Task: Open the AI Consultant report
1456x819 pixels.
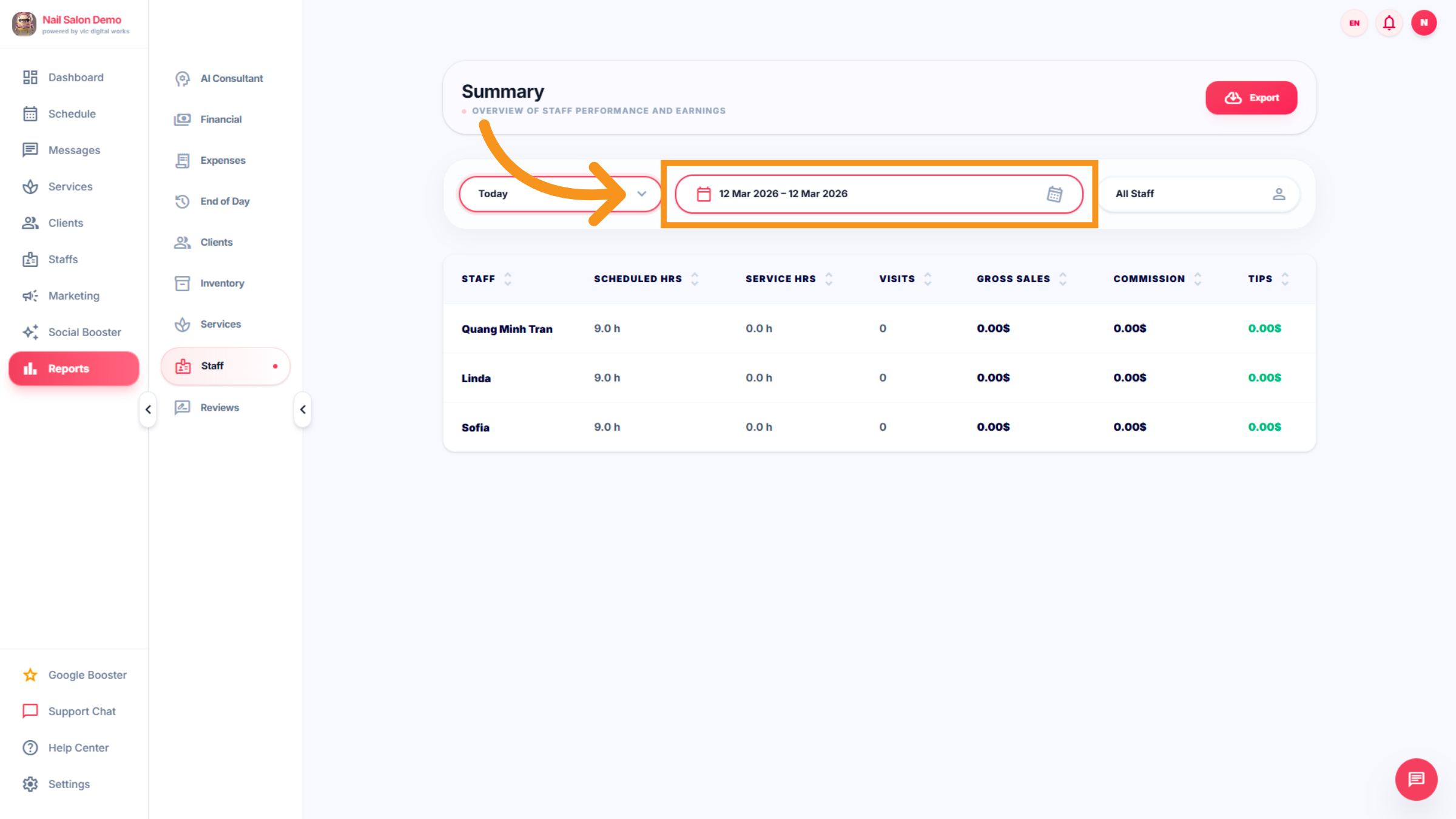Action: (231, 78)
